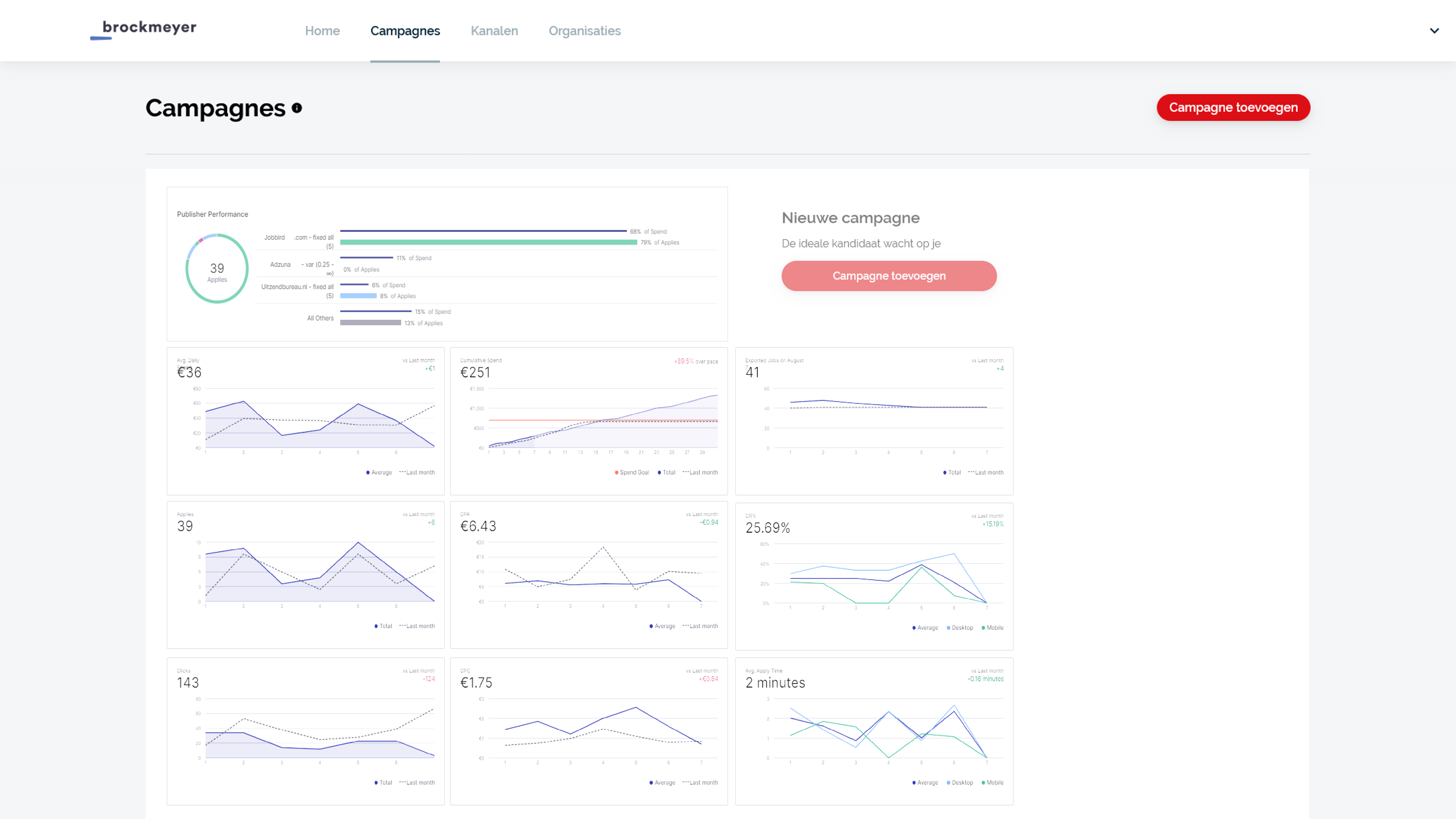Click the €251 Cumulative Spend value
This screenshot has width=1456, height=819.
(475, 372)
